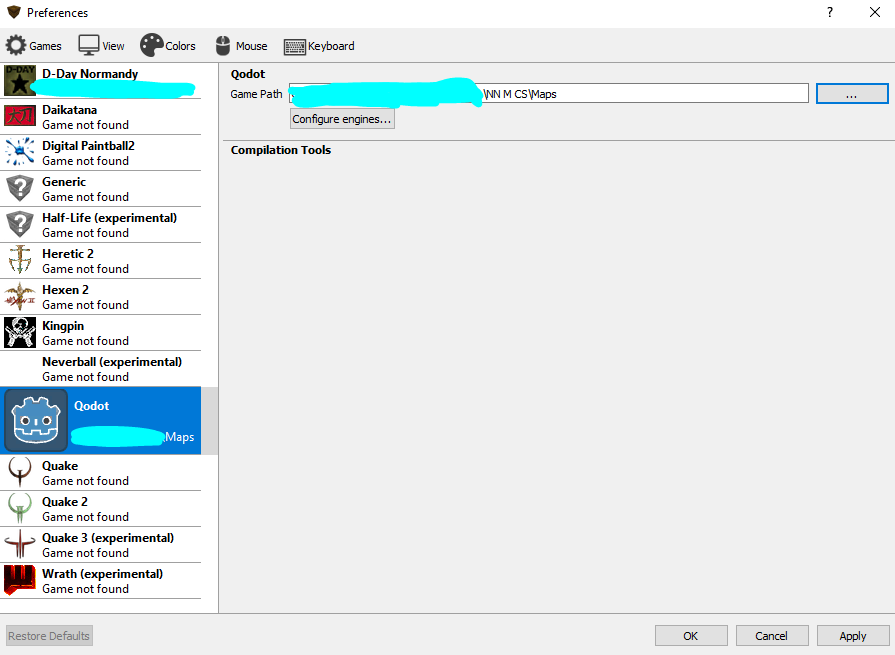This screenshot has width=895, height=655.
Task: Click Configure engines button
Action: pos(342,119)
